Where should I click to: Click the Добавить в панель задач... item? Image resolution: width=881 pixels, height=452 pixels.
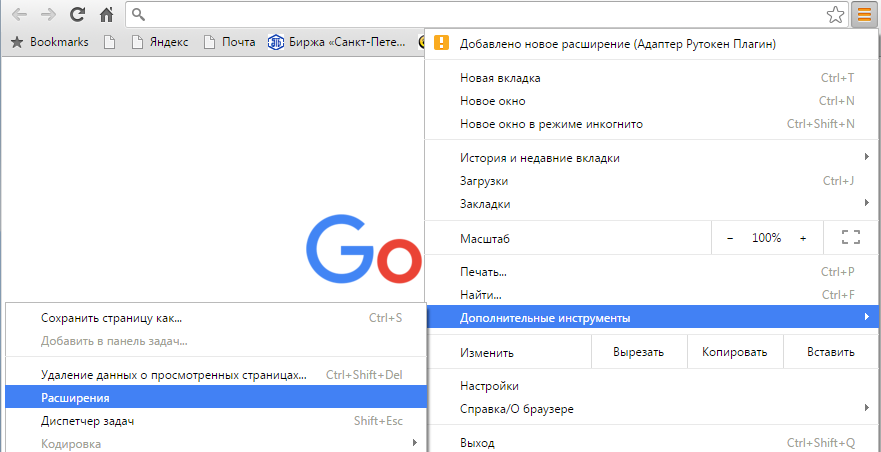click(x=216, y=341)
